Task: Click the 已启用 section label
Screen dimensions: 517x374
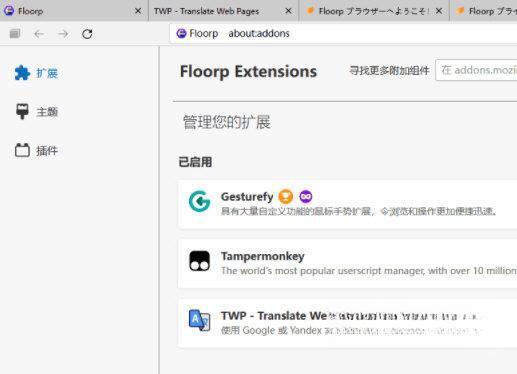Action: pyautogui.click(x=195, y=162)
